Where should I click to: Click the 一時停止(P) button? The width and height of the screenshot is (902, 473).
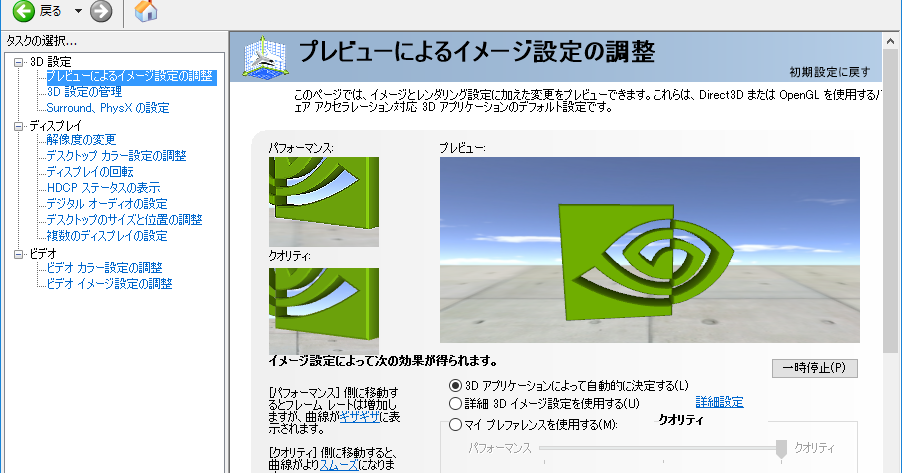(x=815, y=368)
